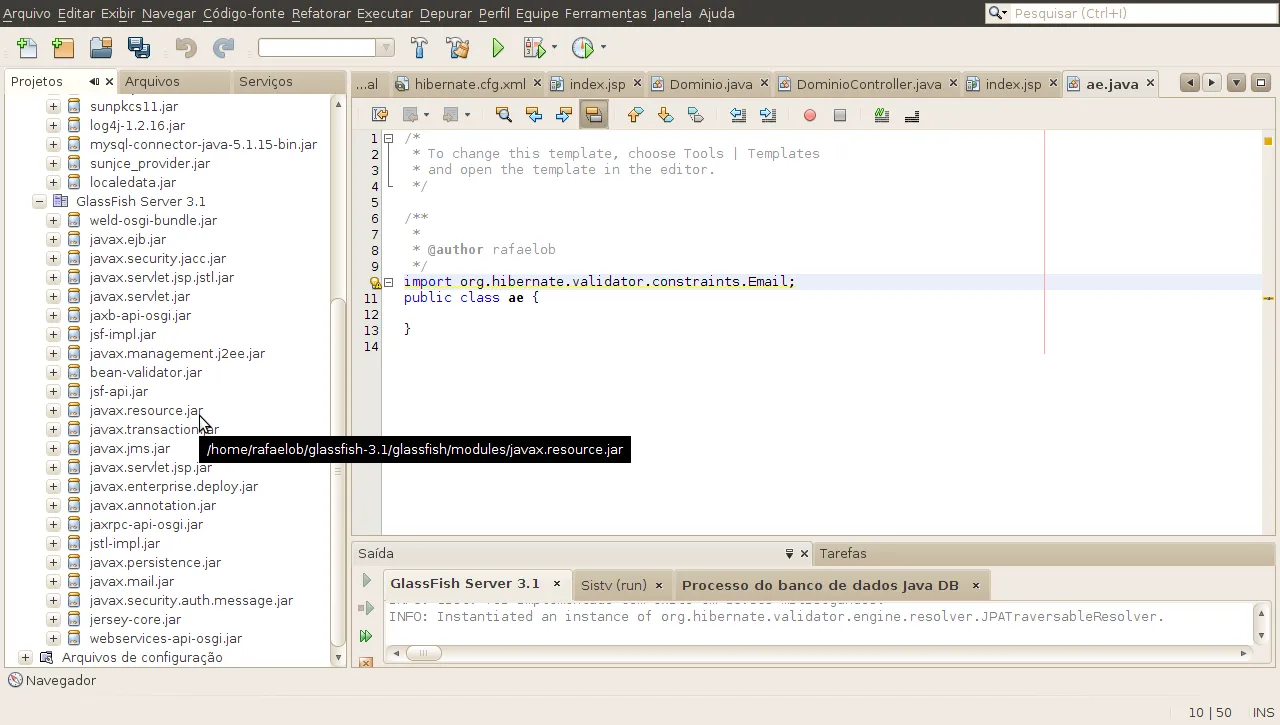Collapse the comment fold at line 1
This screenshot has width=1280, height=725.
coord(389,139)
